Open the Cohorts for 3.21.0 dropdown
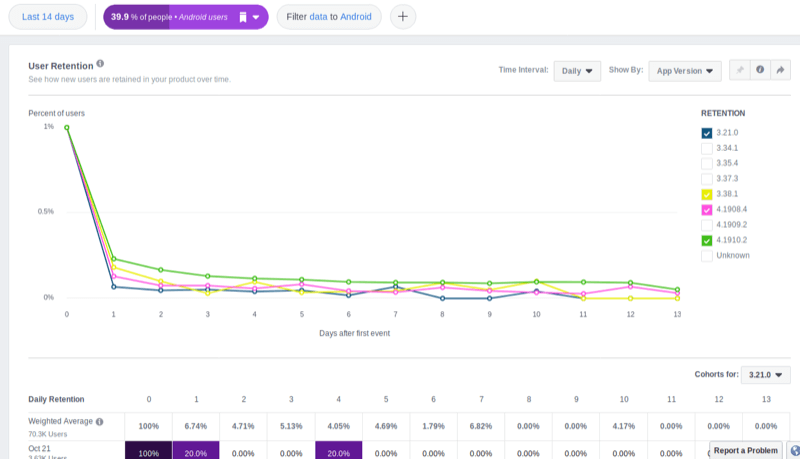Viewport: 800px width, 459px height. pos(765,375)
